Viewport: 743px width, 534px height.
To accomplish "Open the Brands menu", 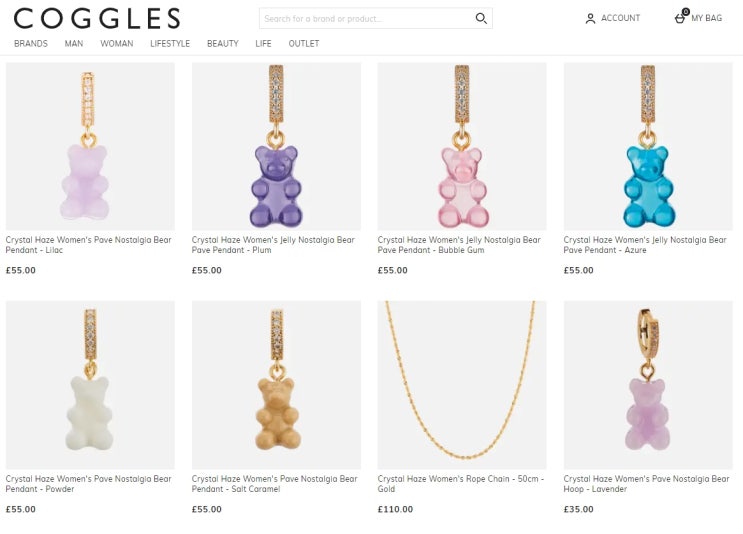I will (31, 44).
